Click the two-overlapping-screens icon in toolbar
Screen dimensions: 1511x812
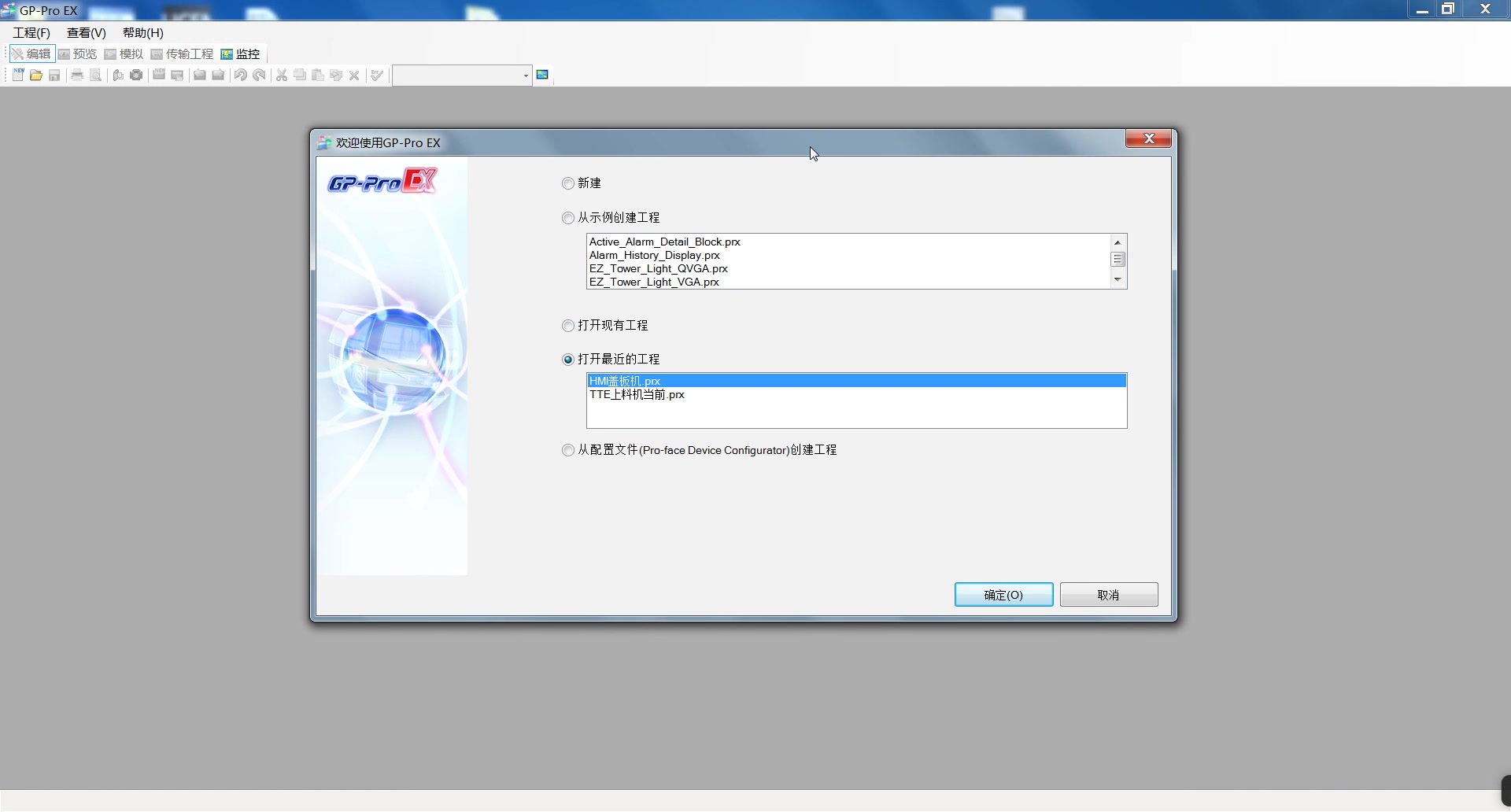(x=177, y=75)
